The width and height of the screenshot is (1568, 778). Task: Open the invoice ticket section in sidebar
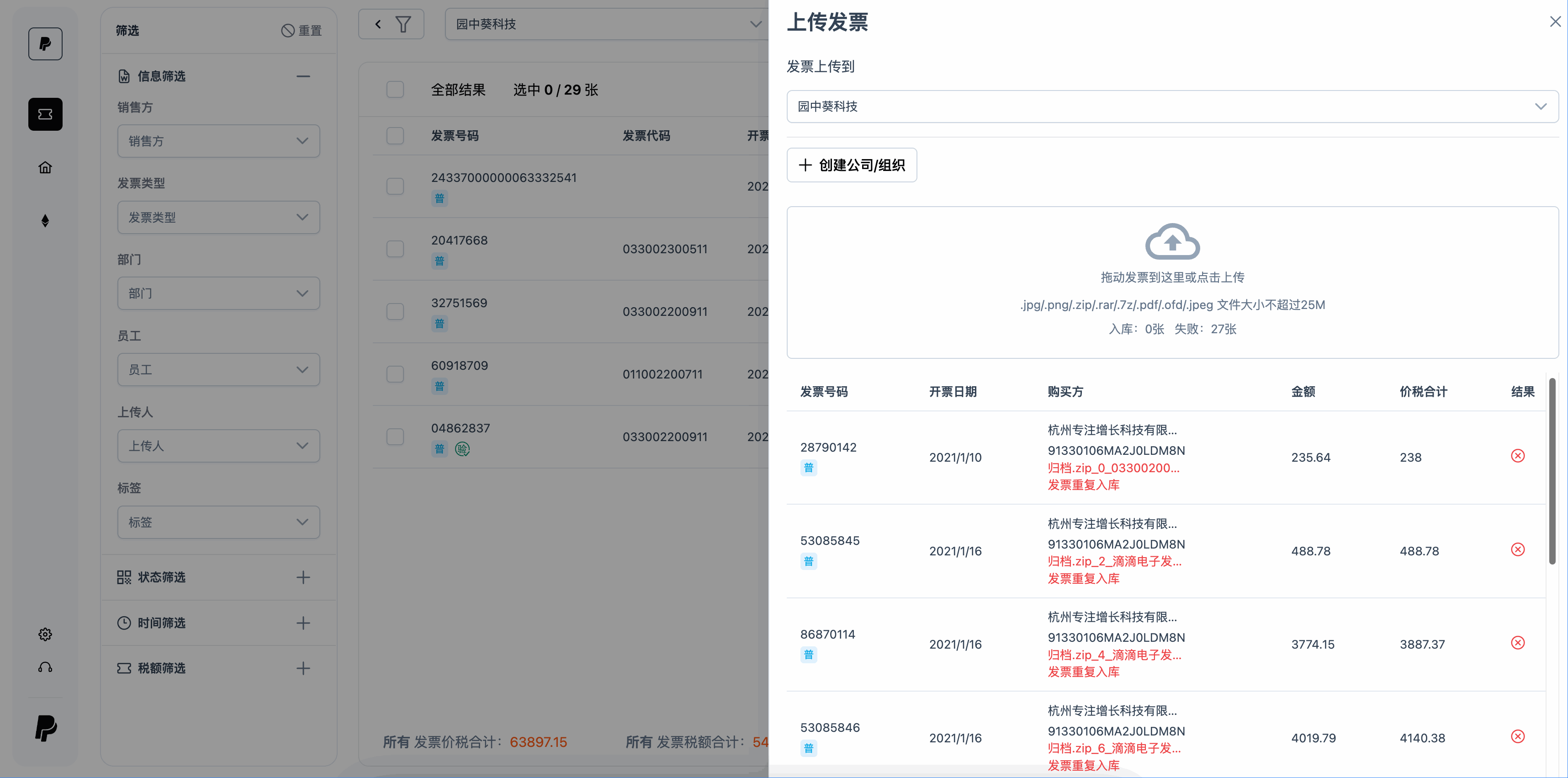(45, 114)
